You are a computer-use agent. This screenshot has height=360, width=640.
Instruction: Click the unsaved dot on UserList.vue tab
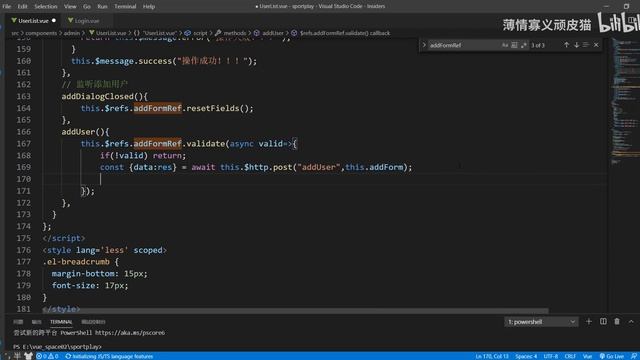[53, 20]
